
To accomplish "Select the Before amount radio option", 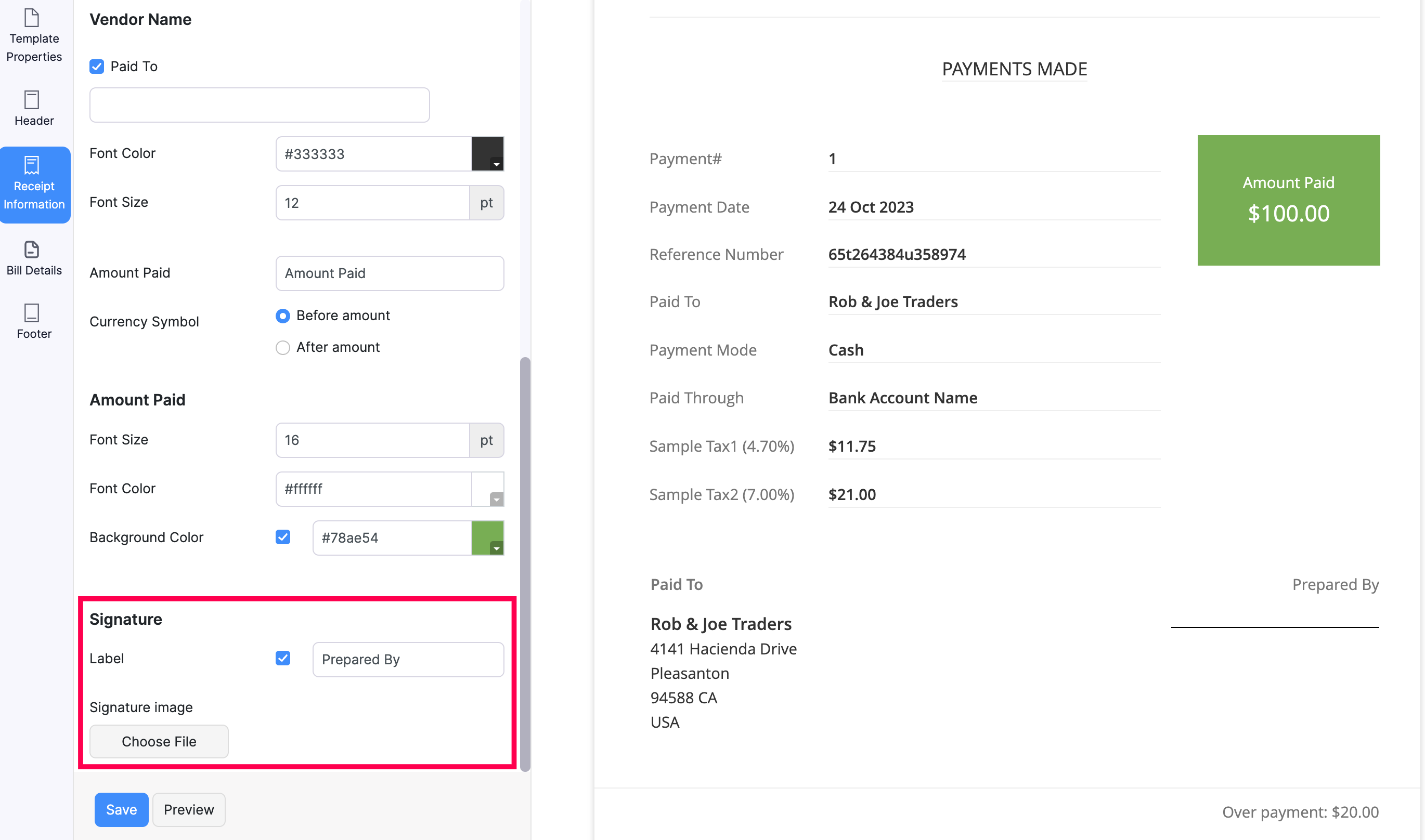I will point(282,316).
